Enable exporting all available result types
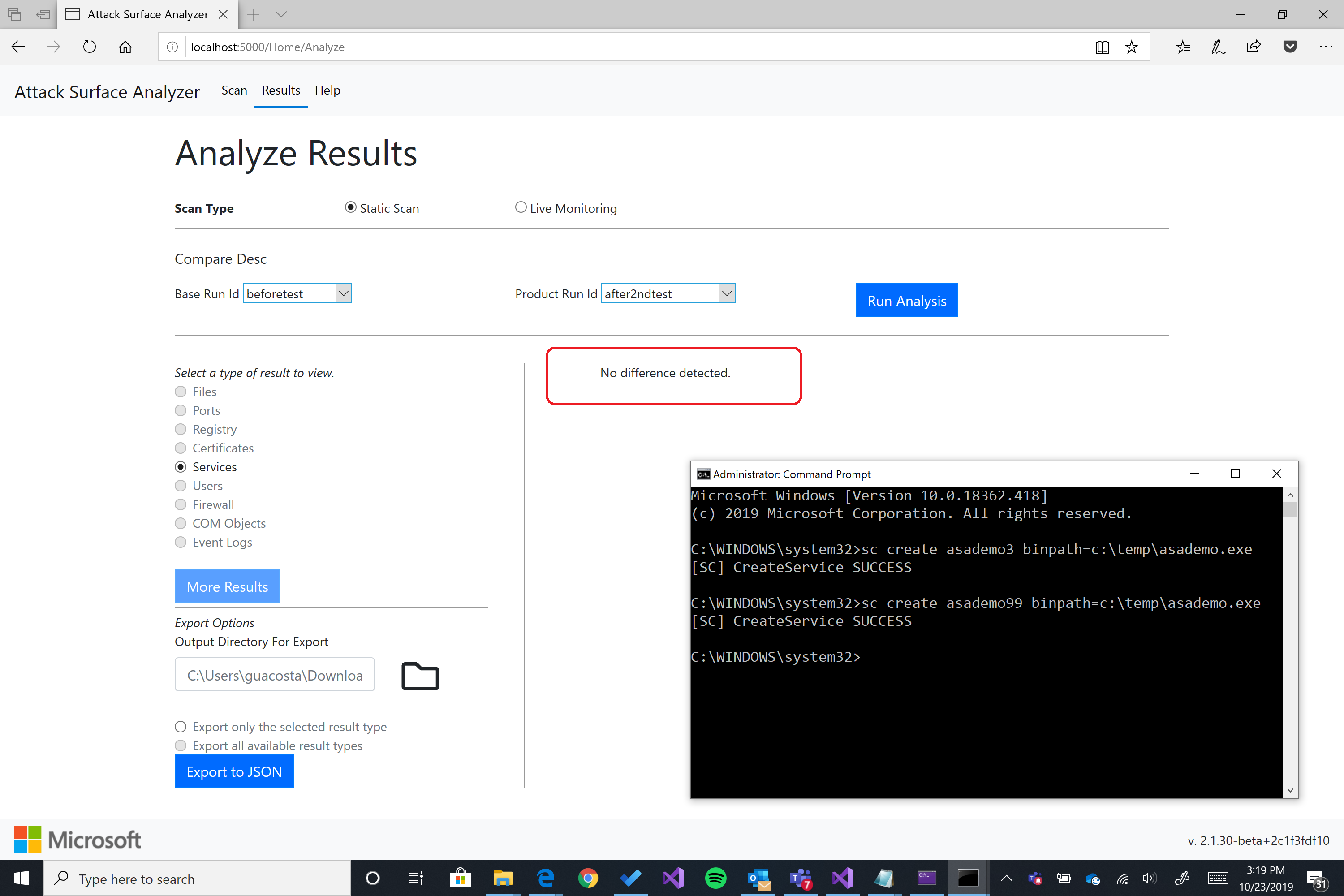The width and height of the screenshot is (1344, 896). [181, 745]
